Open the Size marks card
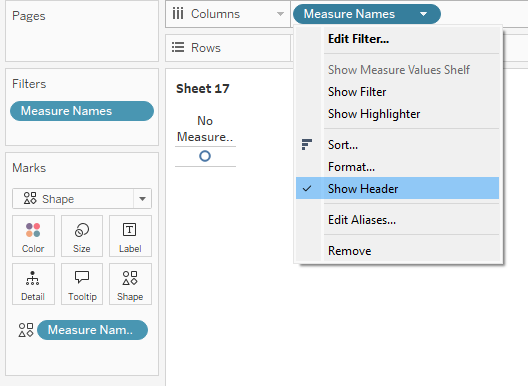Viewport: 528px width, 386px height. 82,236
